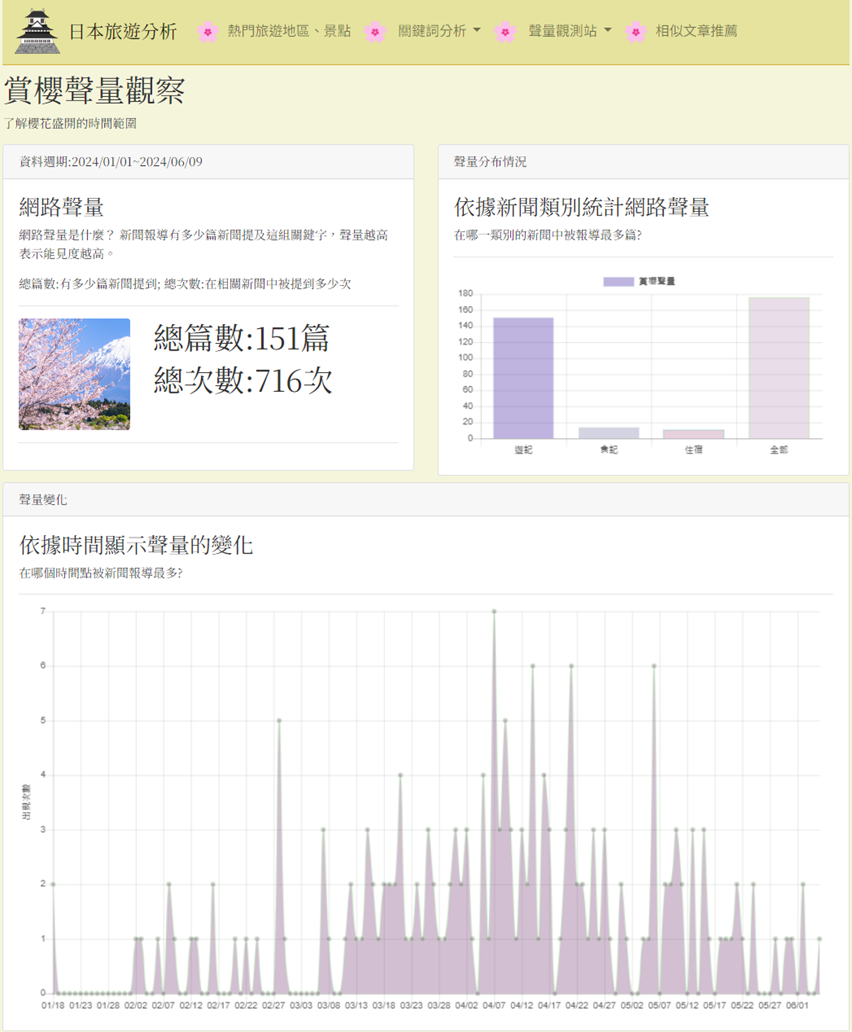Open the 相似文章推薦 nav item
This screenshot has width=852, height=1032.
pyautogui.click(x=696, y=31)
